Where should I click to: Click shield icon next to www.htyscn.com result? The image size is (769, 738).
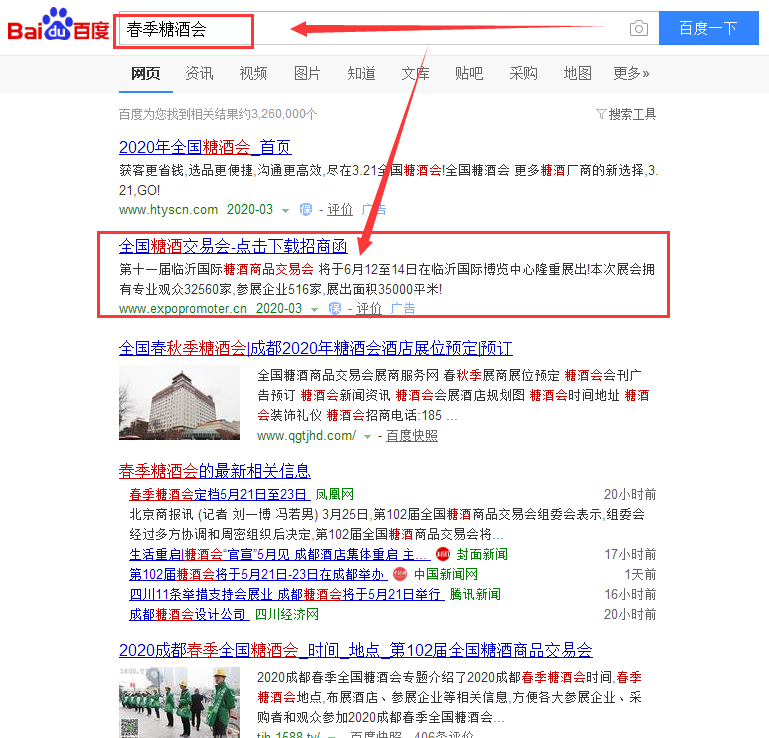pyautogui.click(x=306, y=210)
